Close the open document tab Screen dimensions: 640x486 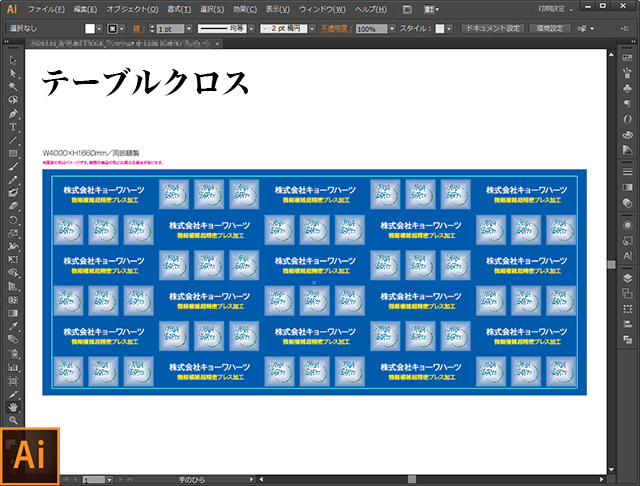point(218,43)
